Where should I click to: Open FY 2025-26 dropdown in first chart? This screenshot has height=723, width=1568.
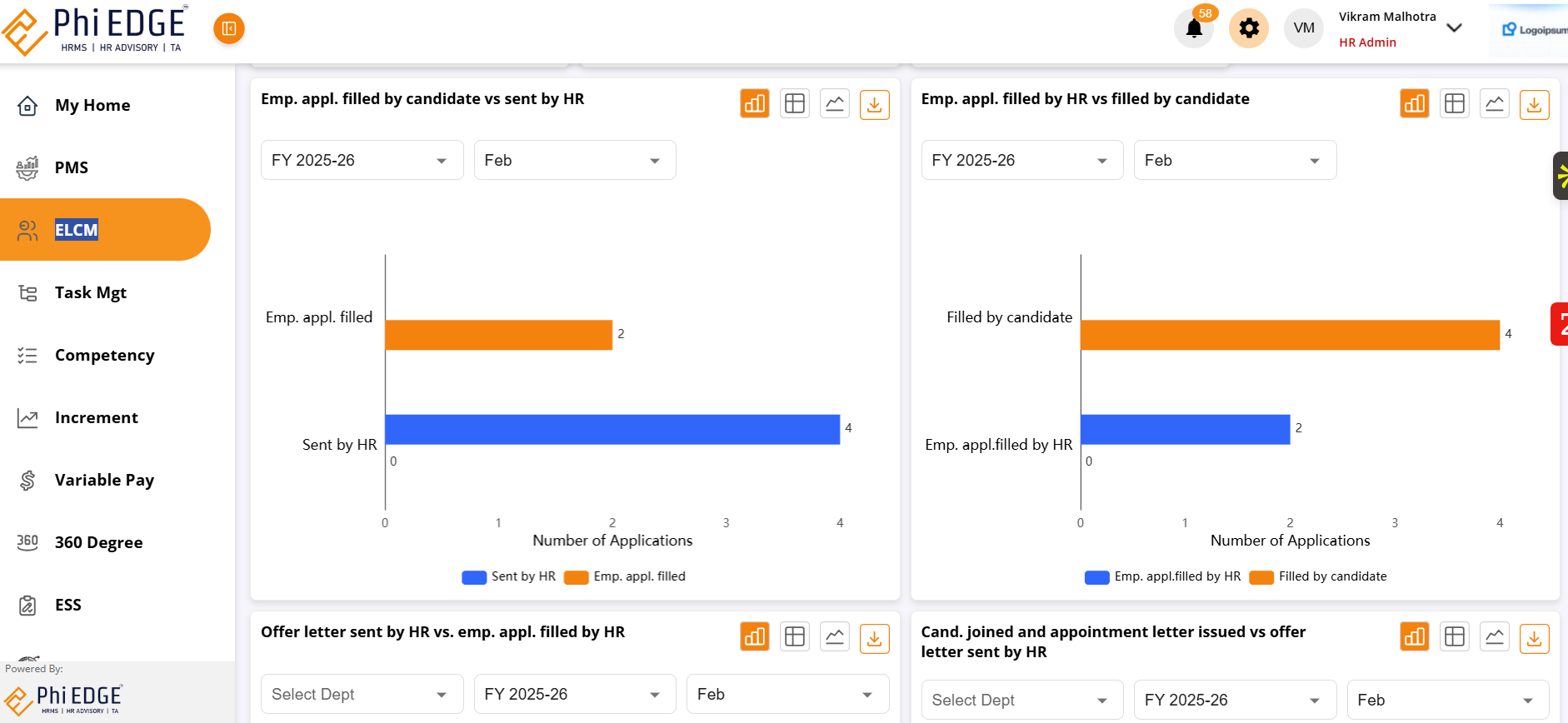pyautogui.click(x=362, y=160)
